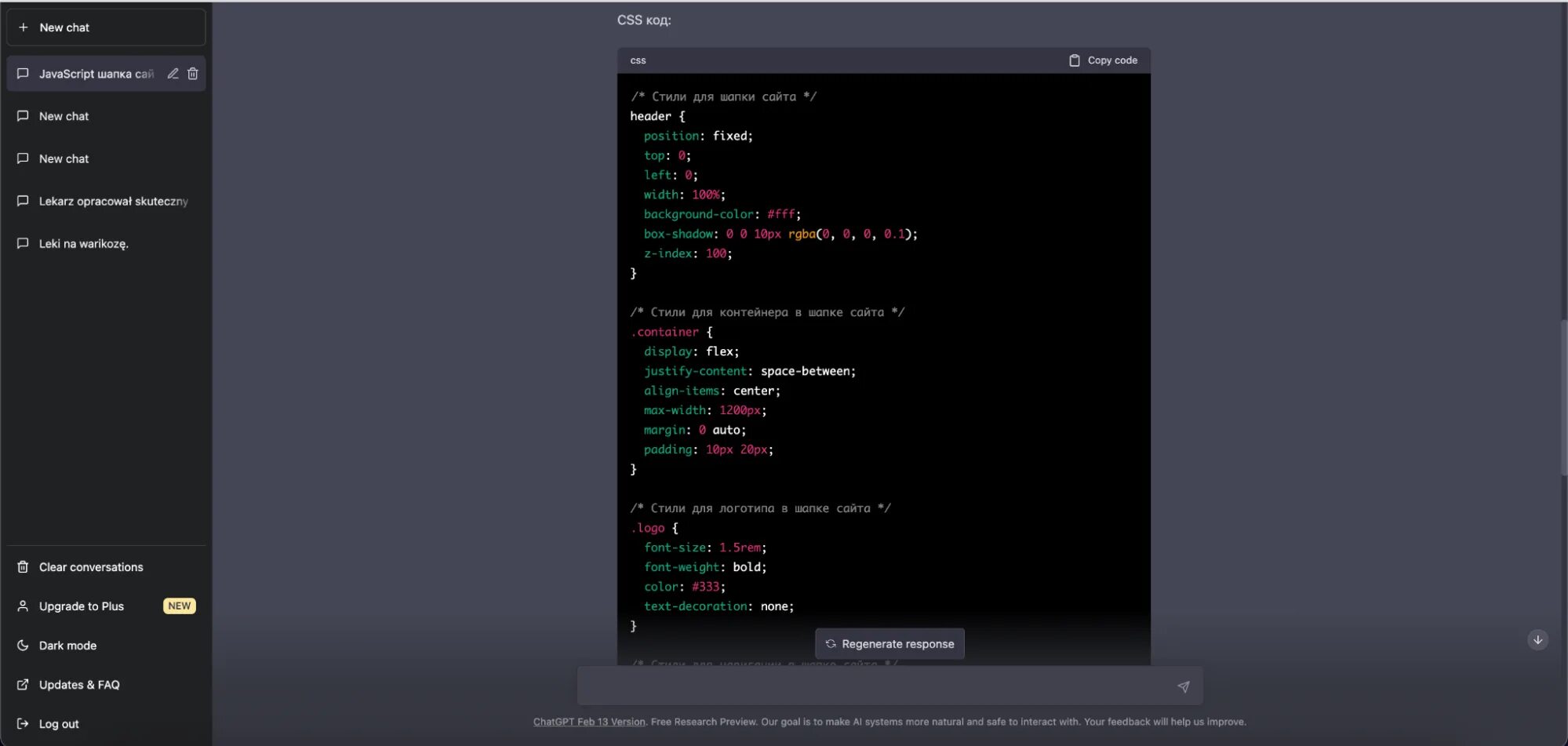Open the JavaScript шапка сай conversation
The width and height of the screenshot is (1568, 746).
(106, 74)
